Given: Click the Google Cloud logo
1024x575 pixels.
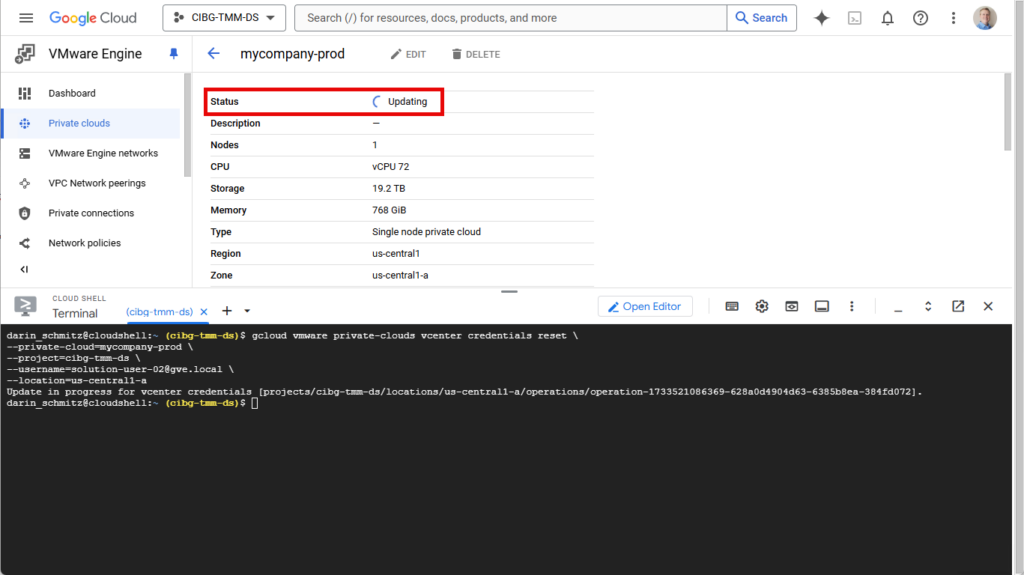Looking at the screenshot, I should (x=93, y=18).
